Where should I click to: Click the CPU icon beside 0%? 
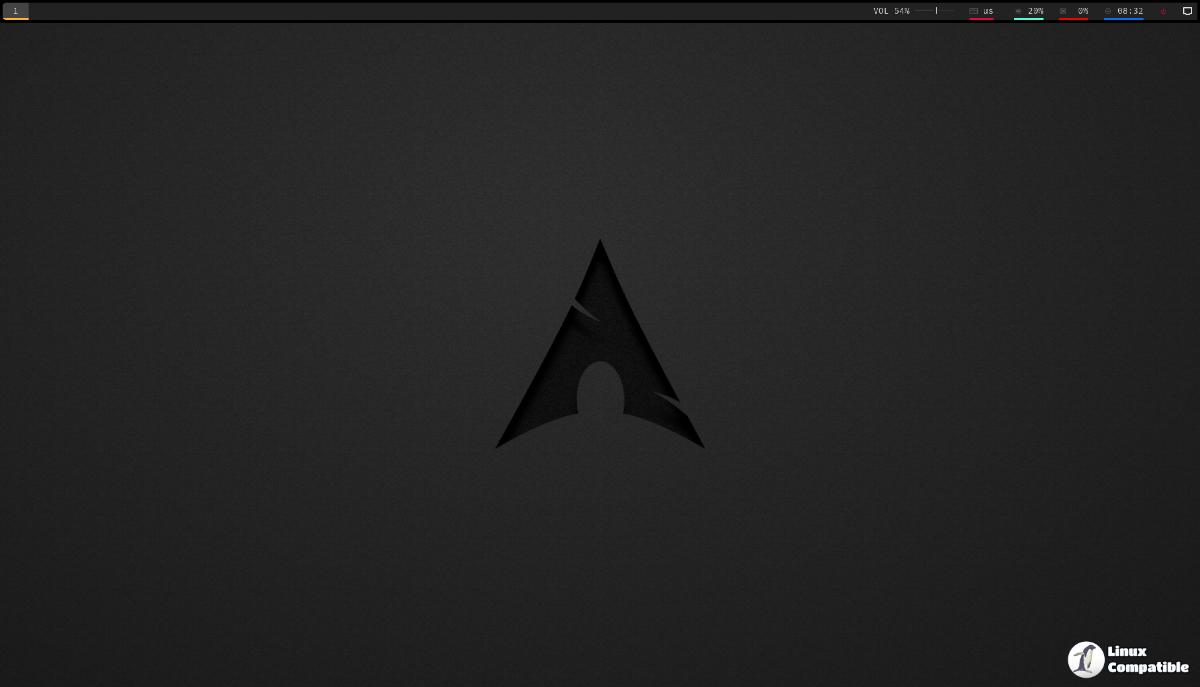[1063, 11]
